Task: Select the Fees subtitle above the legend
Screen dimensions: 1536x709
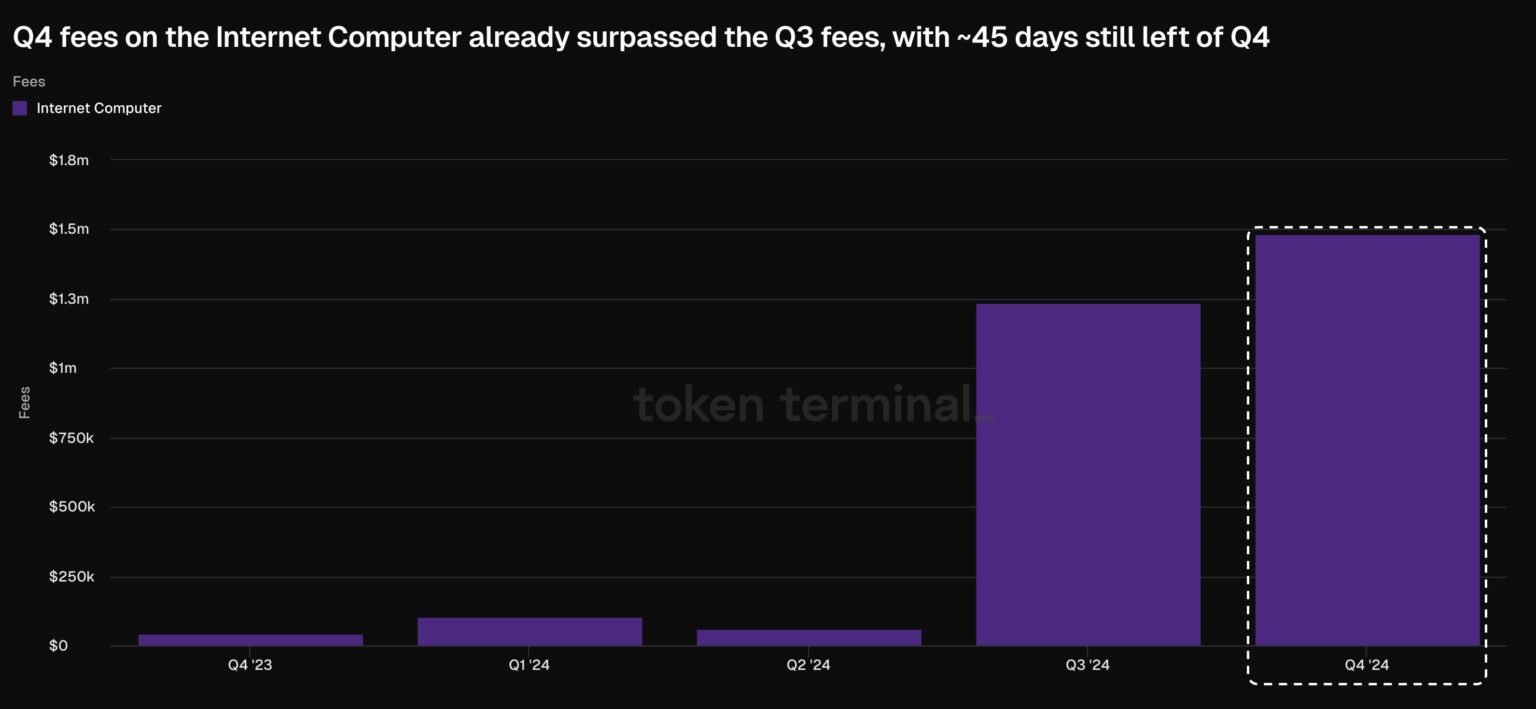Action: (x=29, y=81)
